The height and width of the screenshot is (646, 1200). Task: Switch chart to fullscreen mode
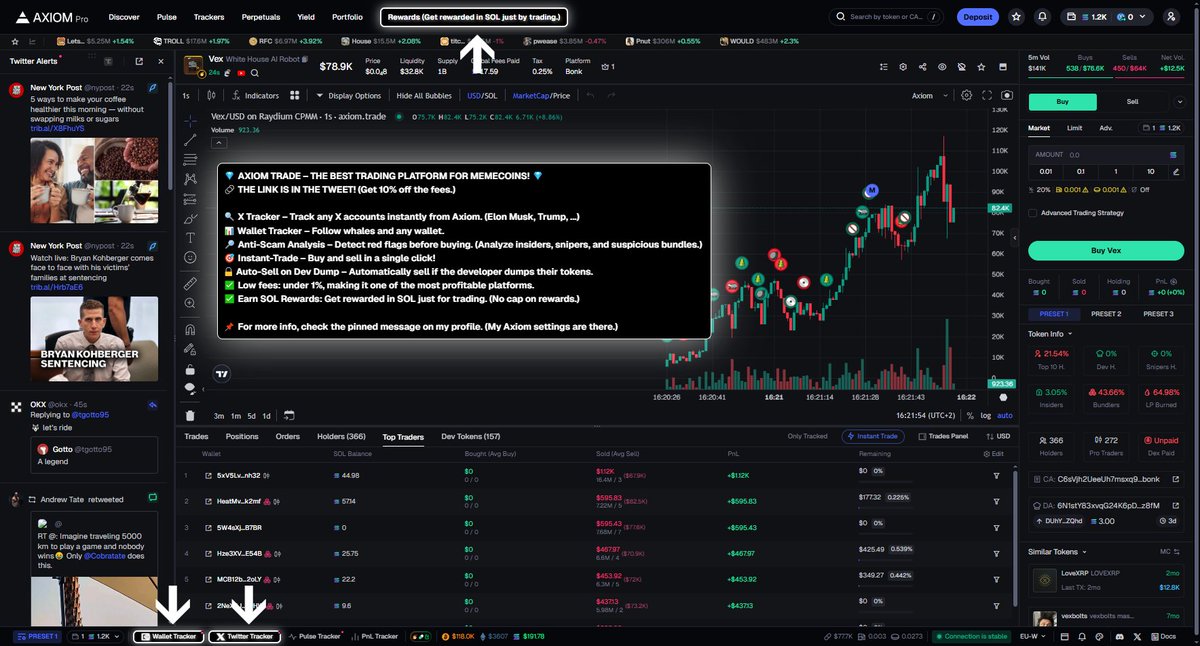(987, 96)
